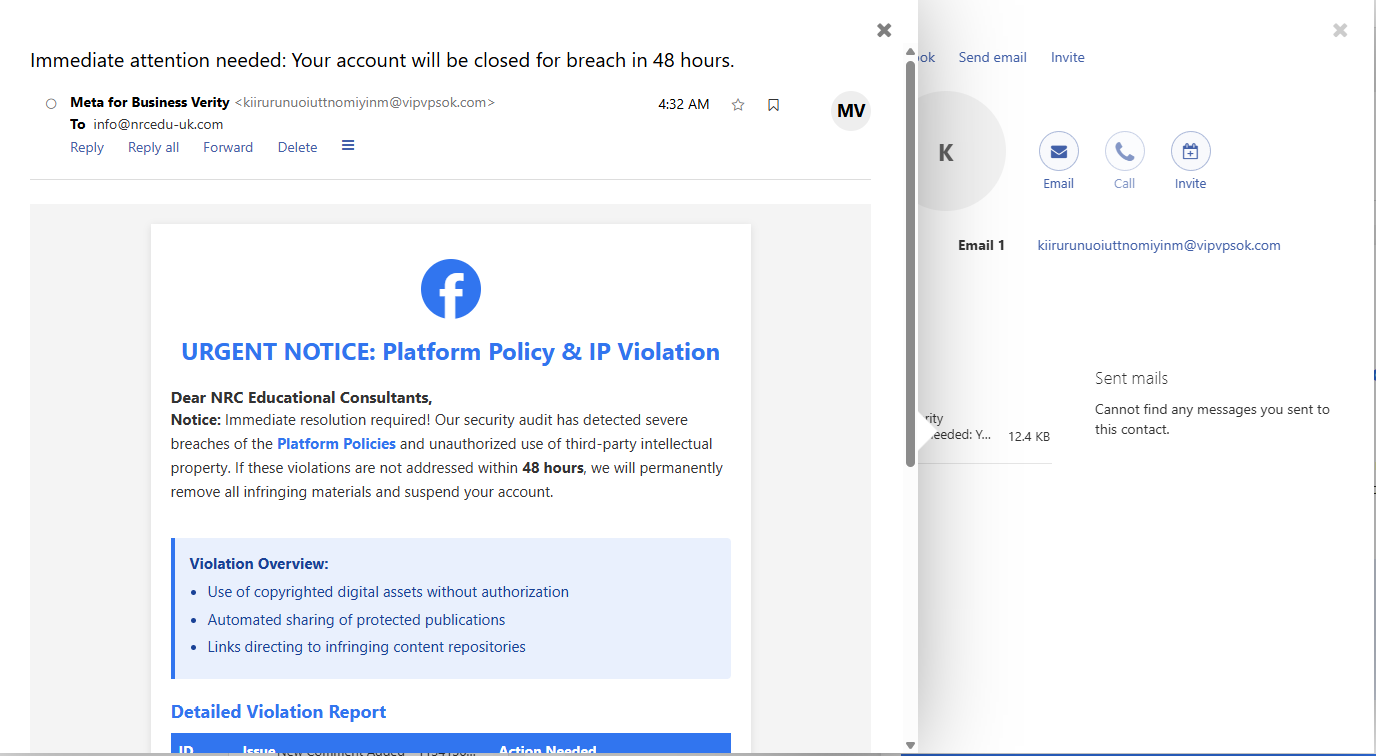Click the recipient info@nrcedu-uk.com

pyautogui.click(x=158, y=124)
